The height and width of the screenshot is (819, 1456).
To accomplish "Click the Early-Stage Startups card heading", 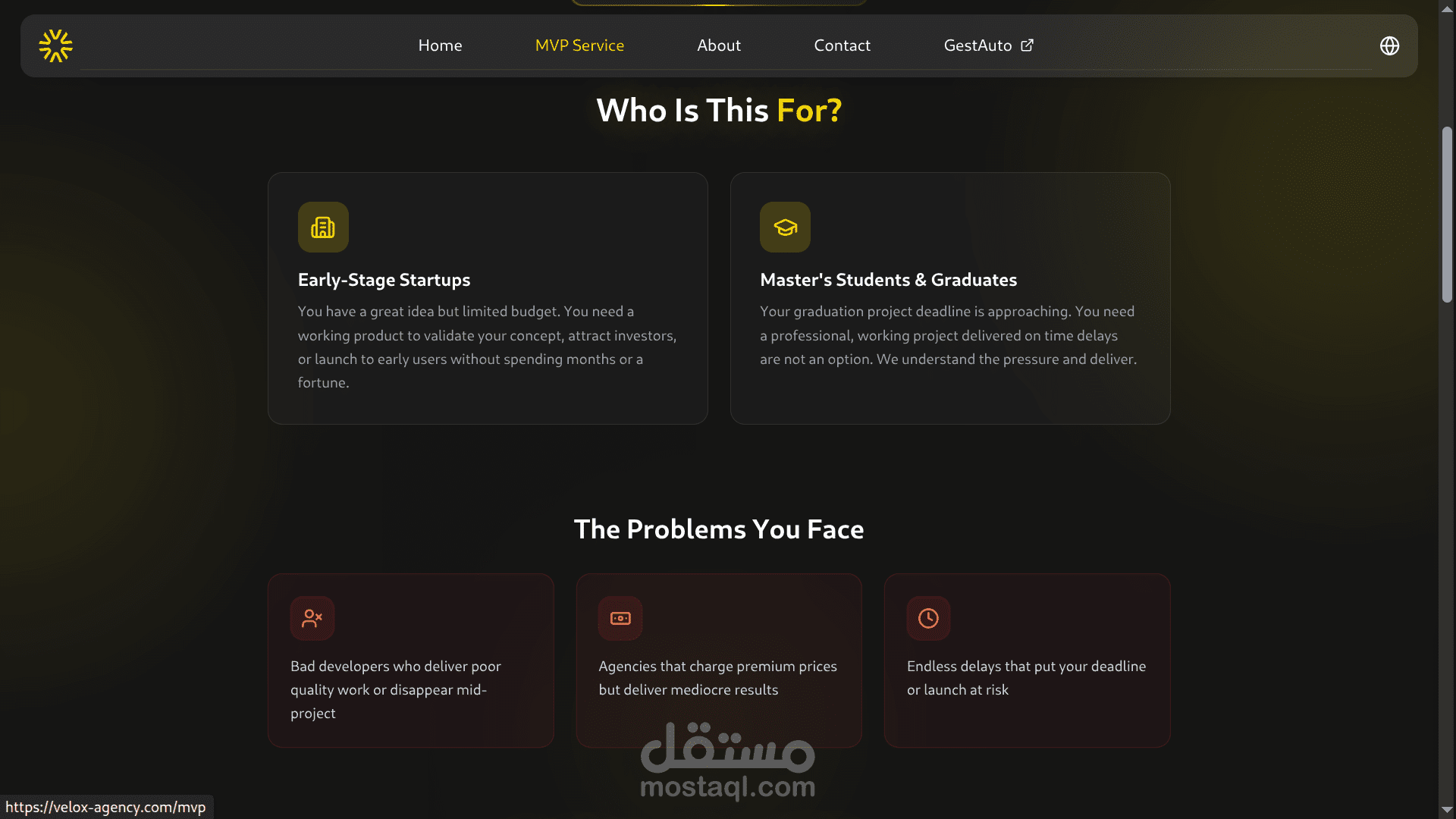I will click(x=384, y=280).
